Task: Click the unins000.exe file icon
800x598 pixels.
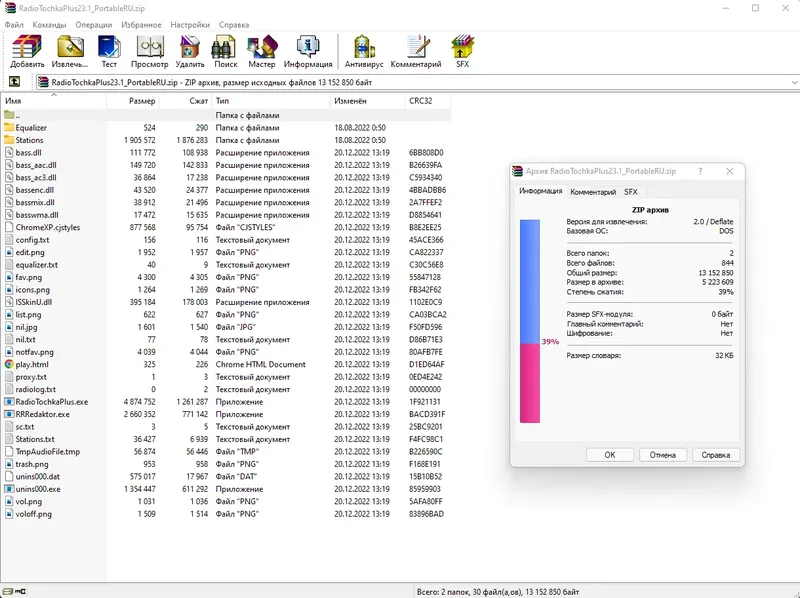Action: point(9,489)
